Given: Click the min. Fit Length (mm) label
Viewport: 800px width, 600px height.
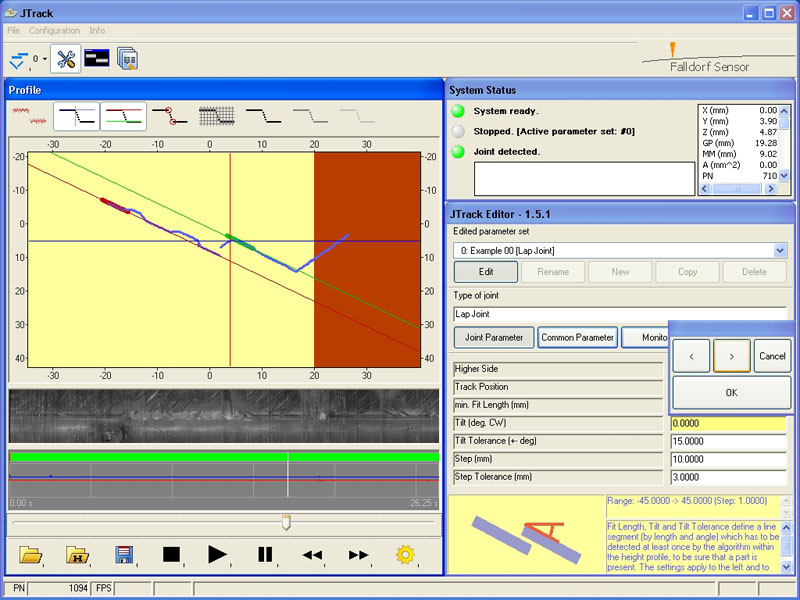Looking at the screenshot, I should pos(558,405).
